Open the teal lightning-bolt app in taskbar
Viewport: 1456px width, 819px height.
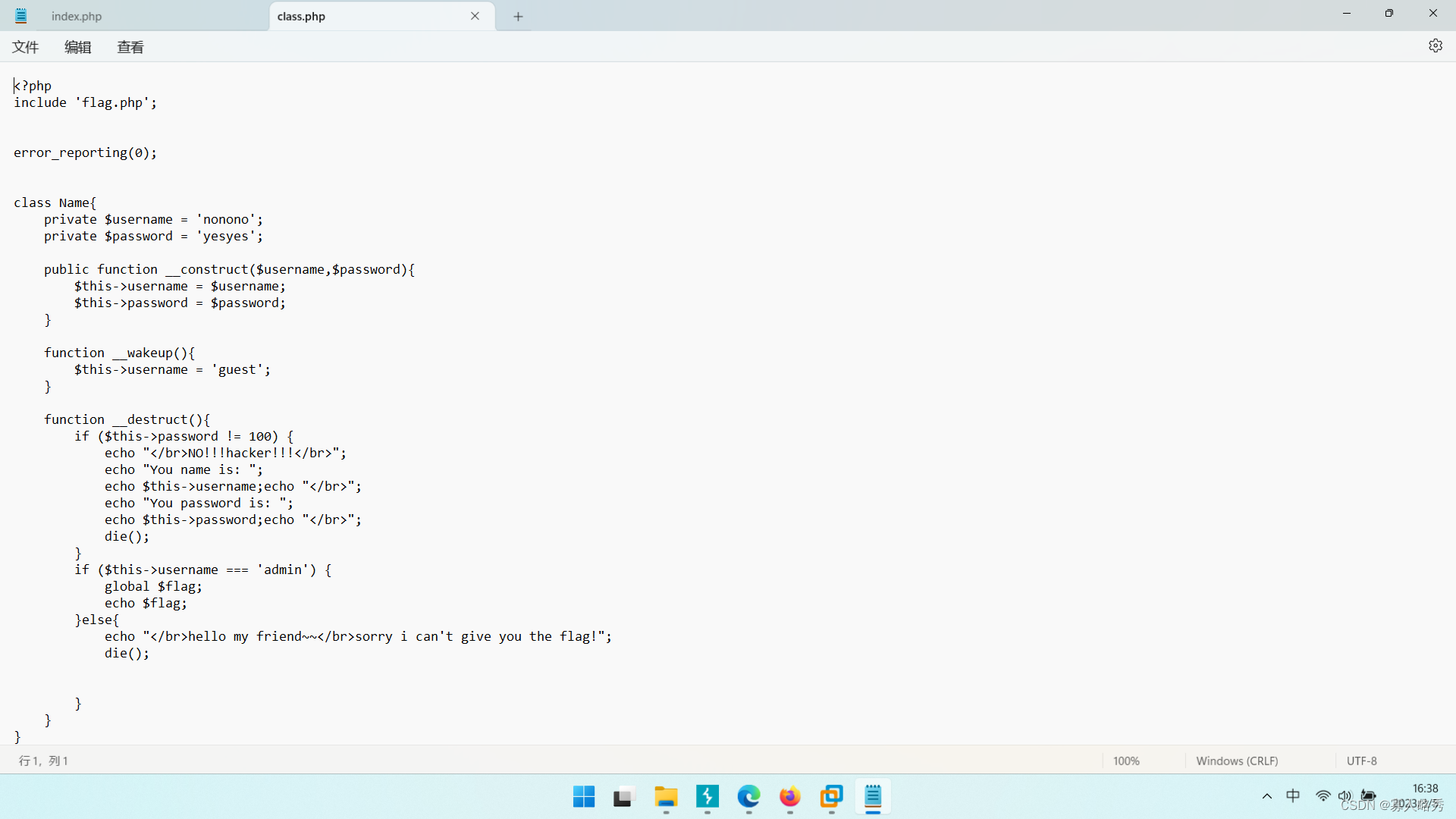(x=707, y=797)
